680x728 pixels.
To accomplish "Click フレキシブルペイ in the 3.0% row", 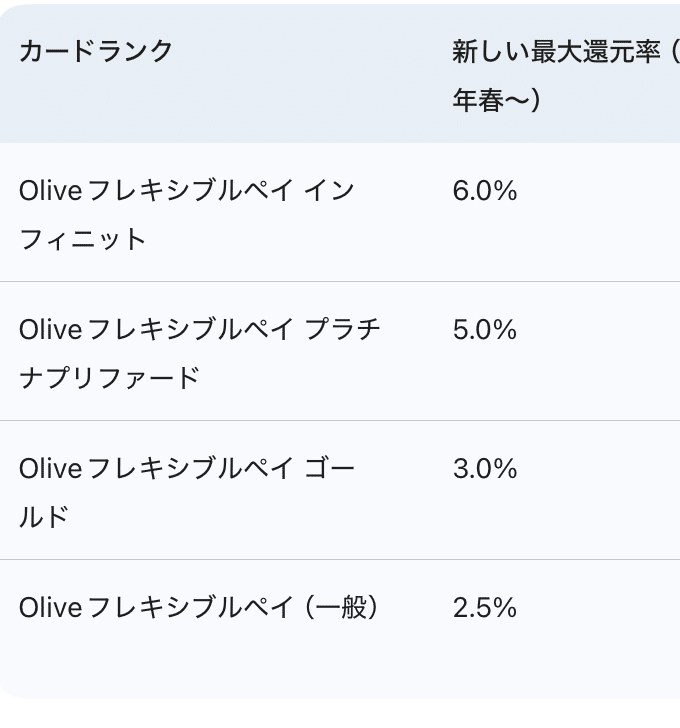I will [190, 469].
